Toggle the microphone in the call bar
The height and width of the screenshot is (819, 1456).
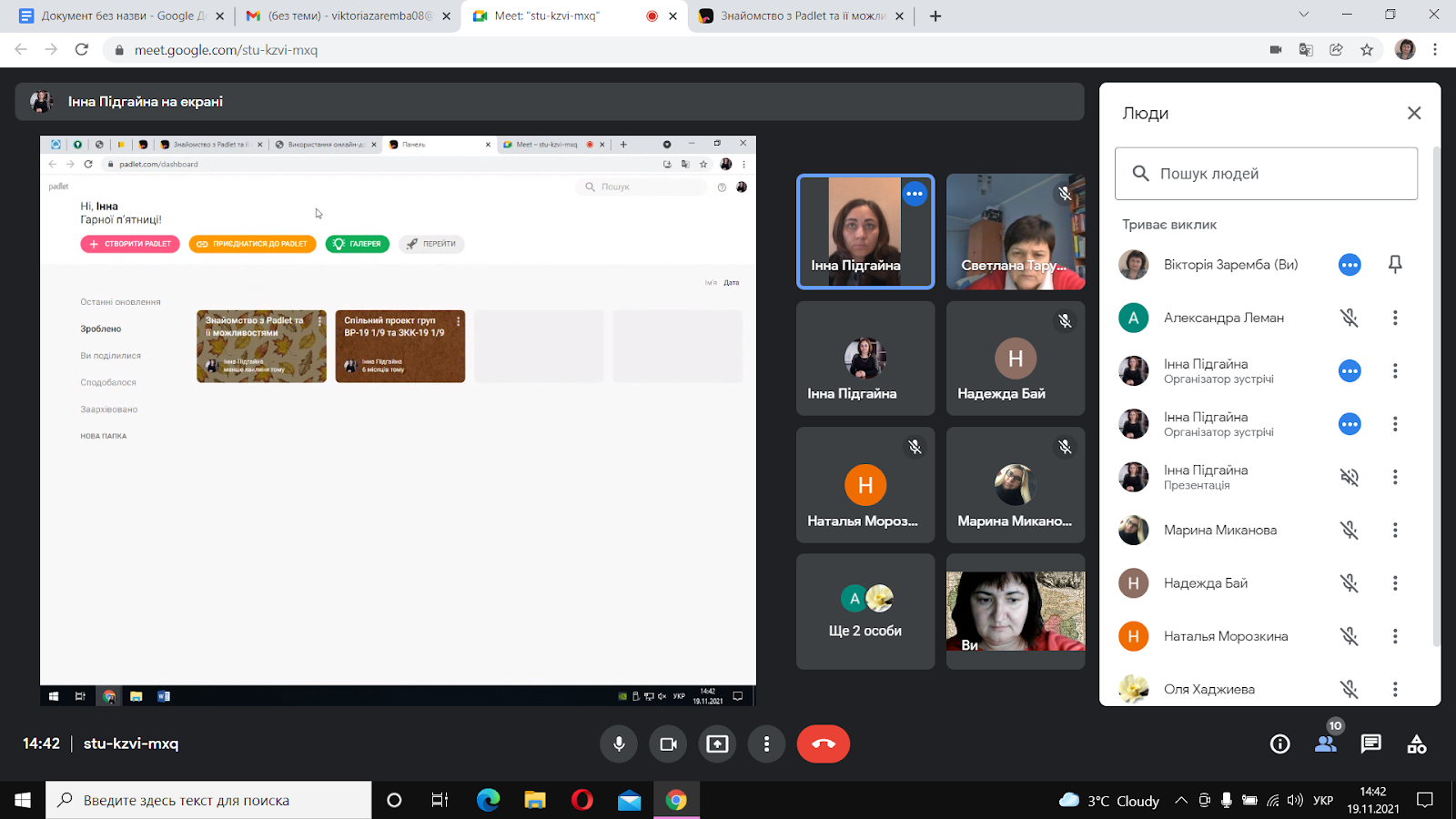point(619,744)
